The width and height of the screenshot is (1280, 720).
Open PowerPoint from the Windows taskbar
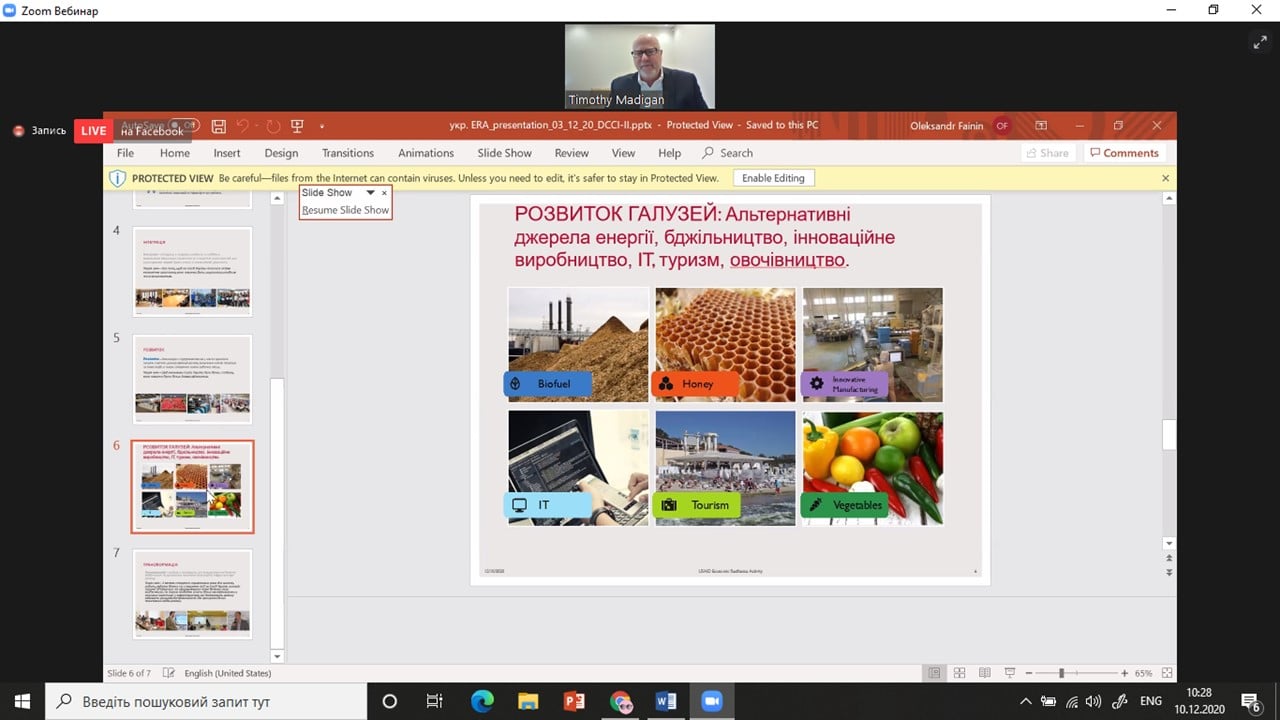pyautogui.click(x=574, y=701)
